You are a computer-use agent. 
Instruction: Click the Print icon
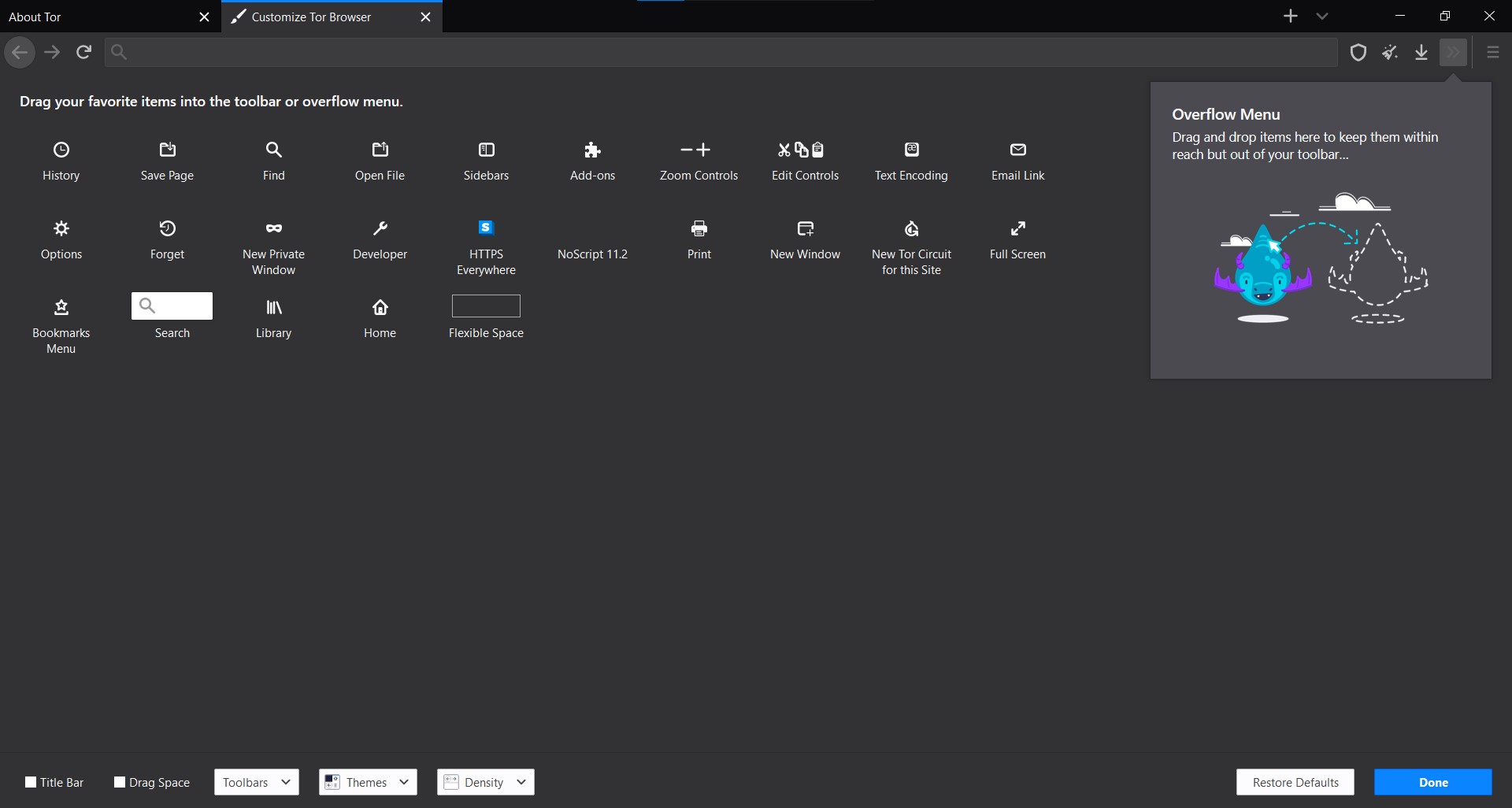699,228
